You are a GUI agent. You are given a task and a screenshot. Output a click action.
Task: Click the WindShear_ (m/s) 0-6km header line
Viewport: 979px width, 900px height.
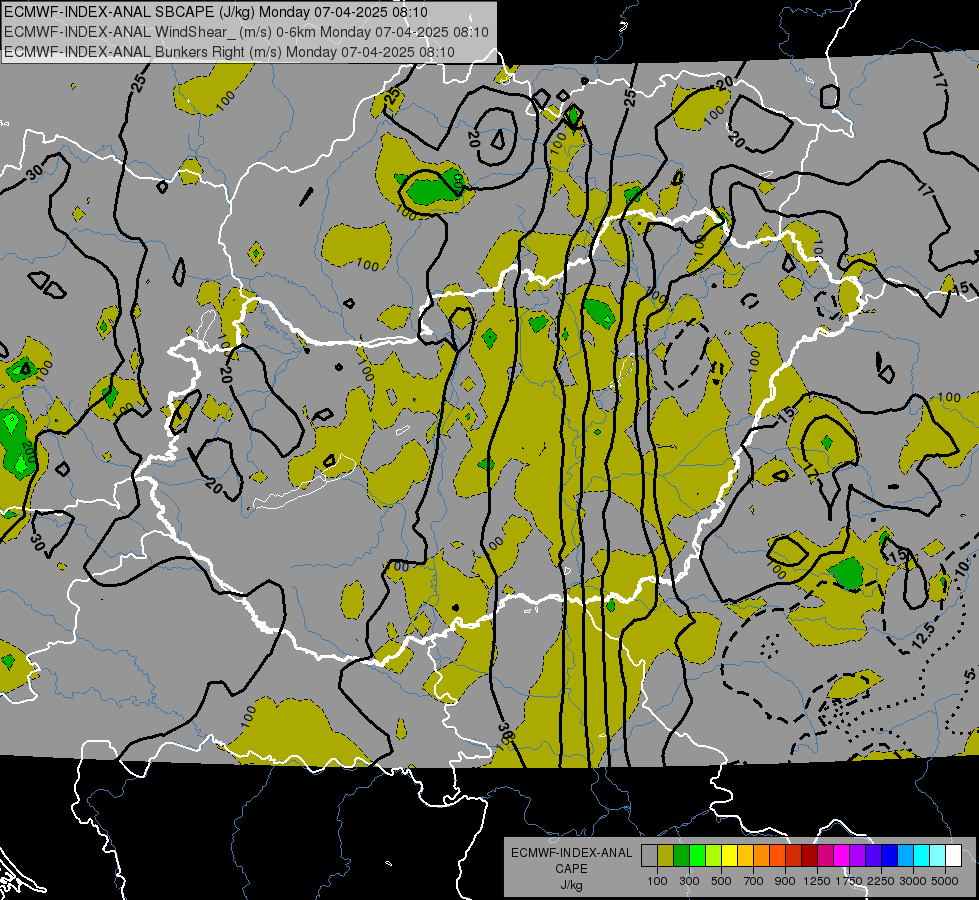(246, 32)
